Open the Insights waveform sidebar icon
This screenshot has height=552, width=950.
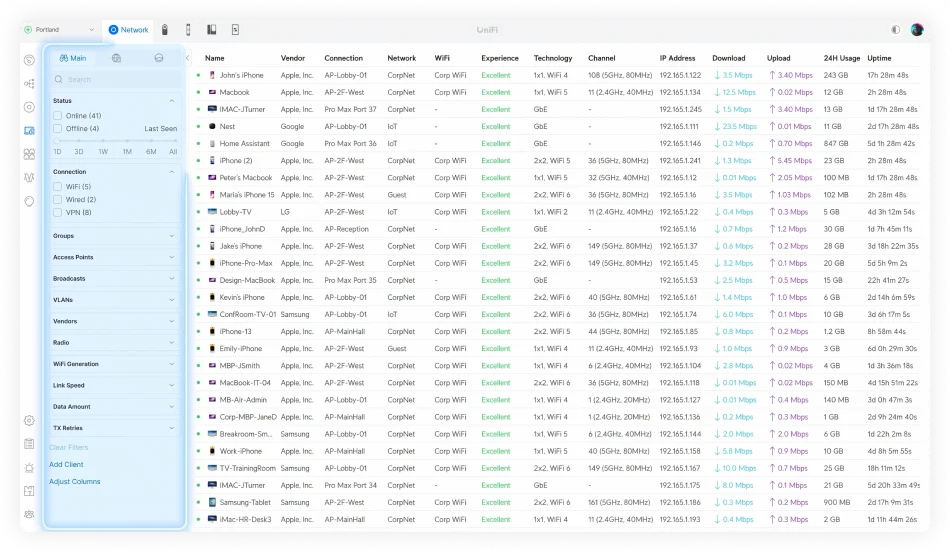29,178
